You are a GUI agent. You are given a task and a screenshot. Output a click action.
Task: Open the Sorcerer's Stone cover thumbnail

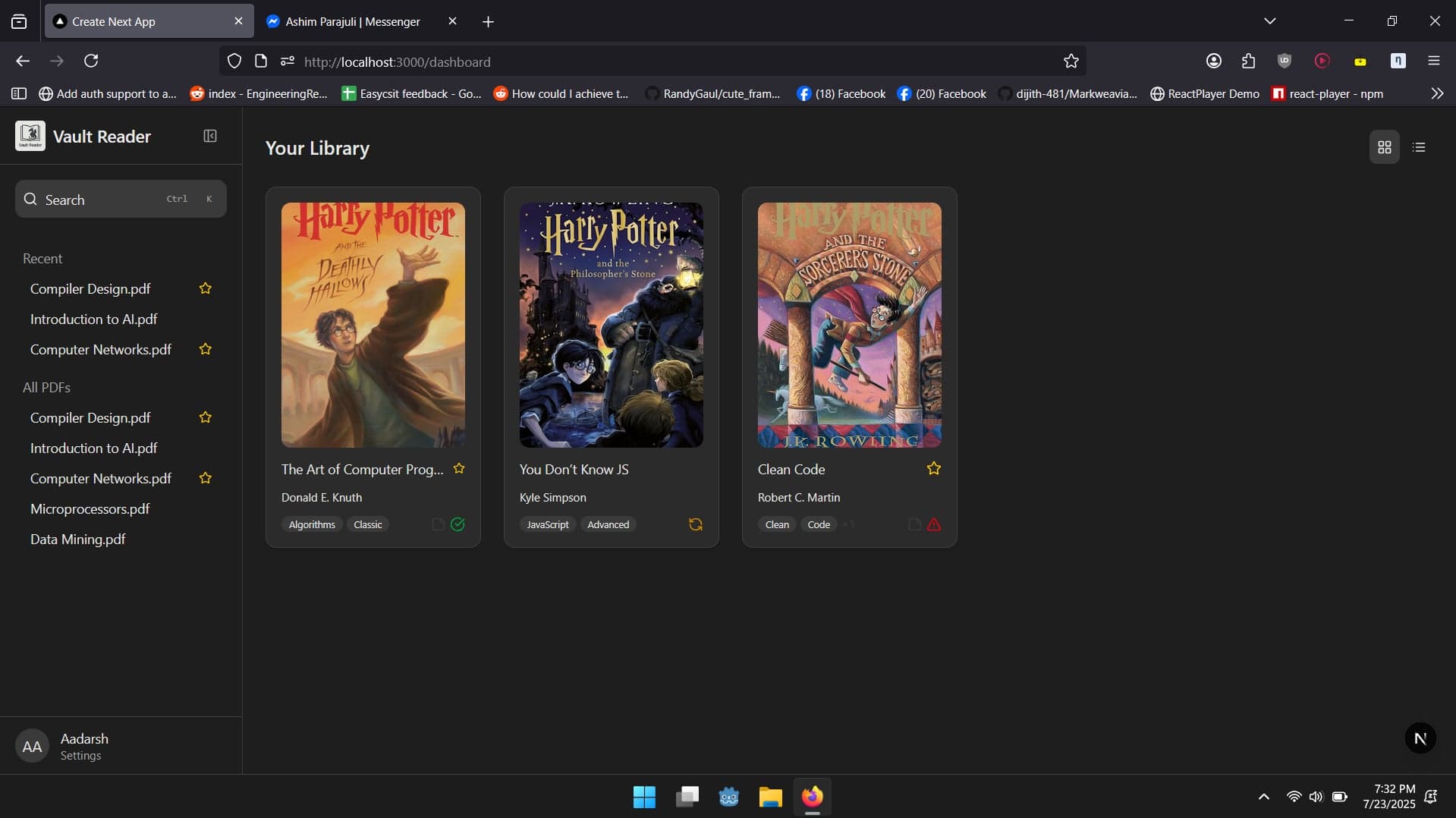pyautogui.click(x=850, y=325)
